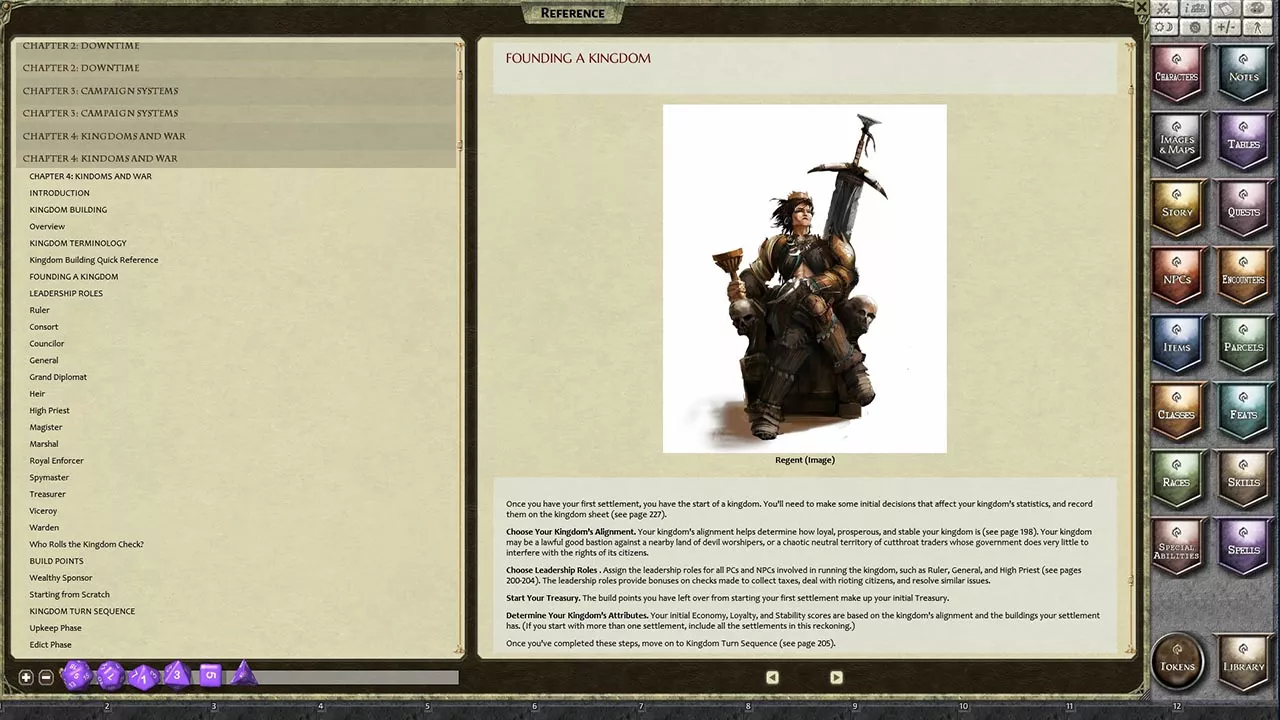
Task: Open Build Points entry
Action: point(56,561)
